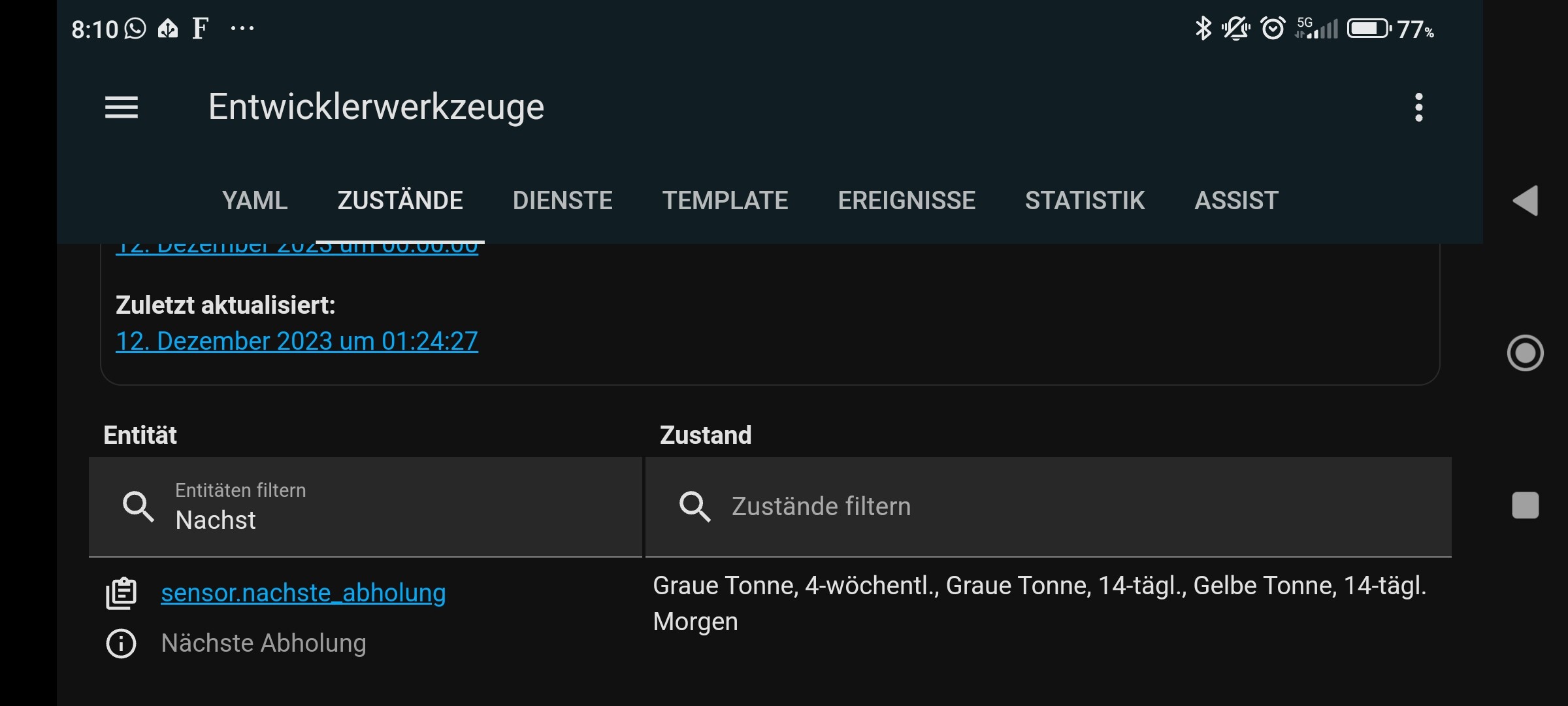
Task: Click the last updated timestamp 01:24:27 link
Action: [x=297, y=341]
